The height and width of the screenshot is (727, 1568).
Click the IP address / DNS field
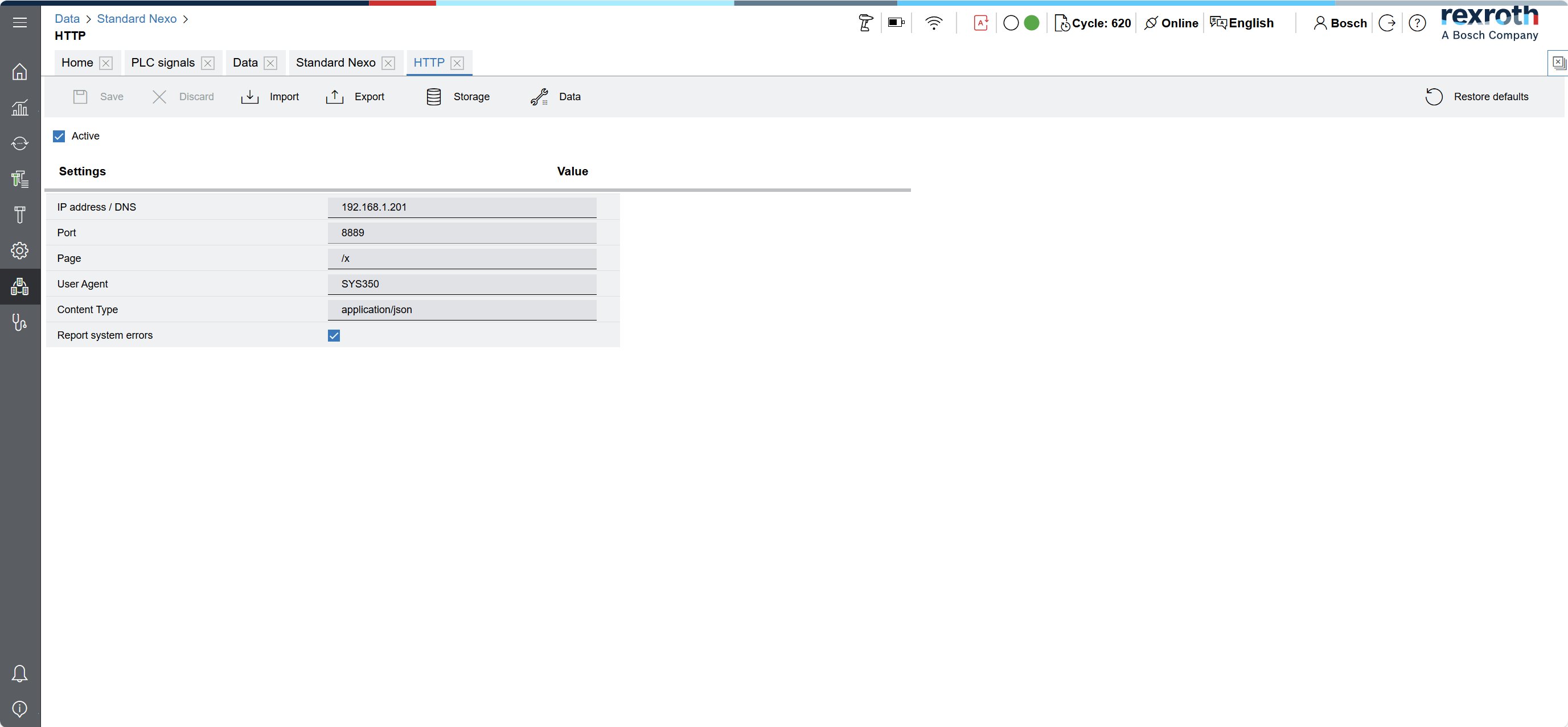click(x=462, y=207)
